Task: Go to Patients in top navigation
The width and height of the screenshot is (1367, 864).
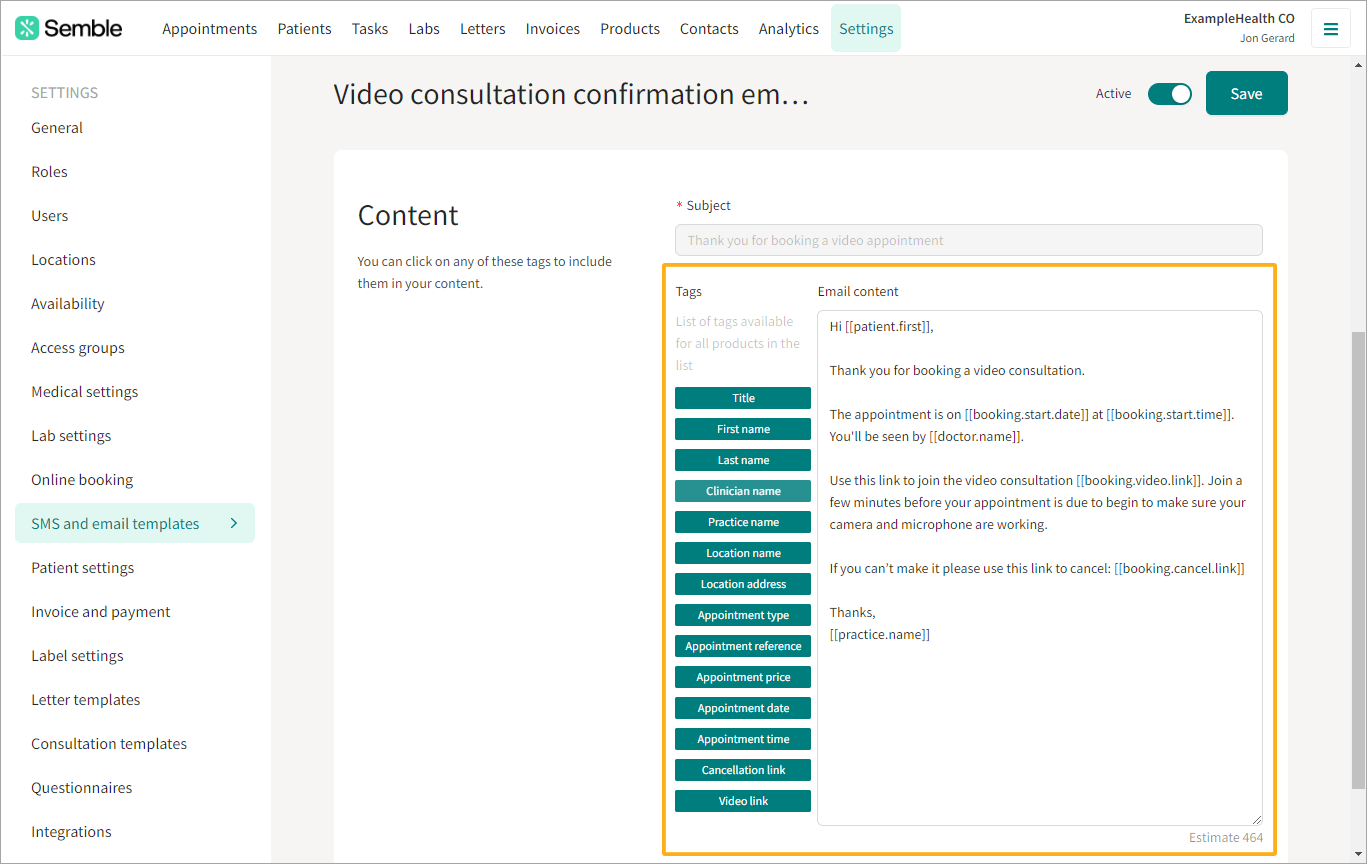Action: pos(304,28)
